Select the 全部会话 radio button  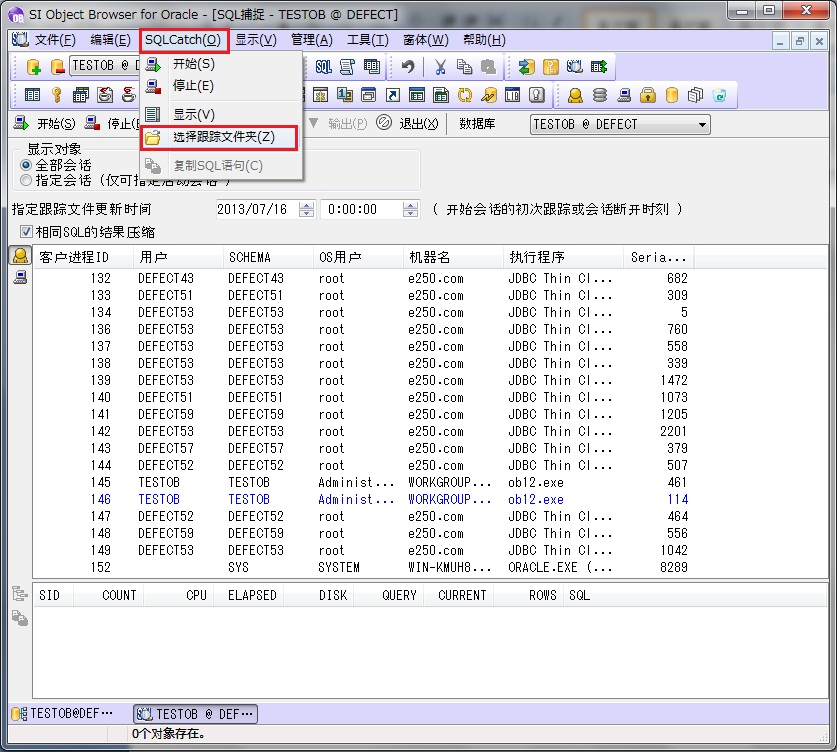[x=25, y=165]
